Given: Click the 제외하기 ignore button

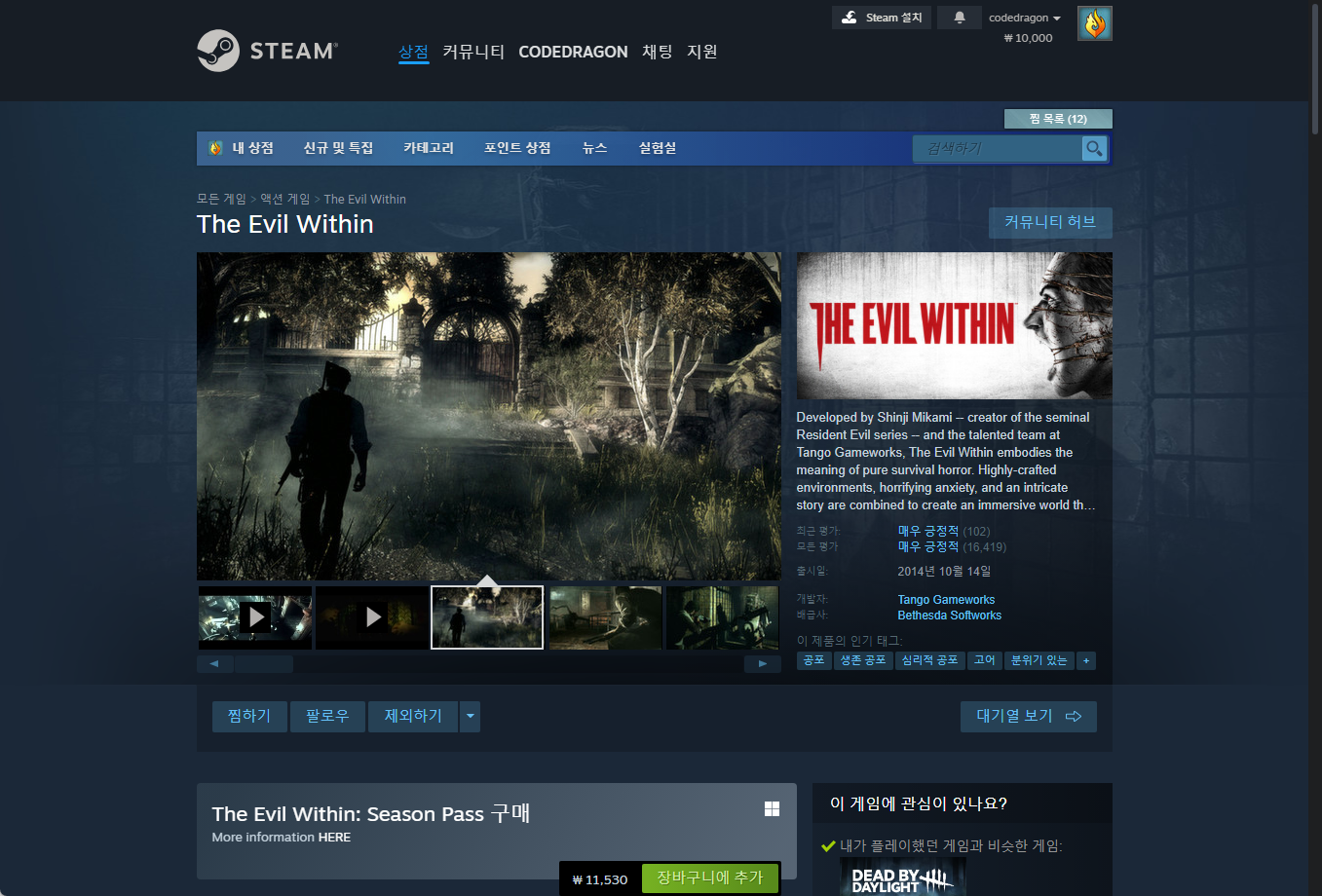Looking at the screenshot, I should pos(413,717).
